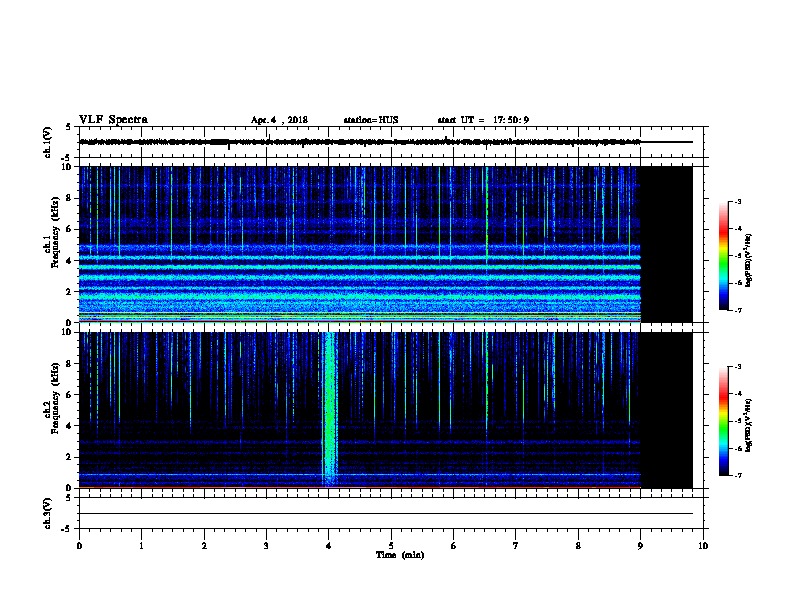This screenshot has height=612, width=792.
Task: Select the "start UT = 17:50:9" text
Action: [x=483, y=120]
